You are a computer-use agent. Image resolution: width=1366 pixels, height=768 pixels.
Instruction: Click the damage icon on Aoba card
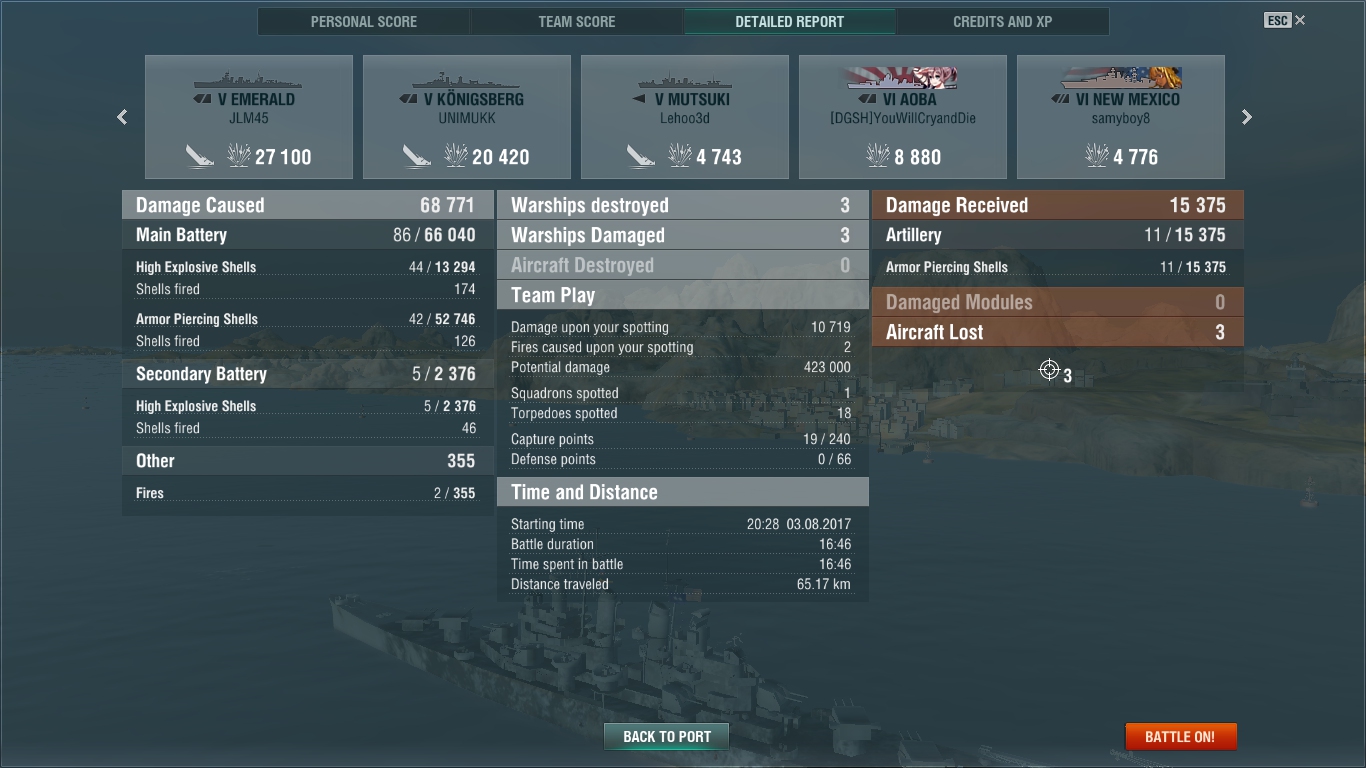[878, 156]
